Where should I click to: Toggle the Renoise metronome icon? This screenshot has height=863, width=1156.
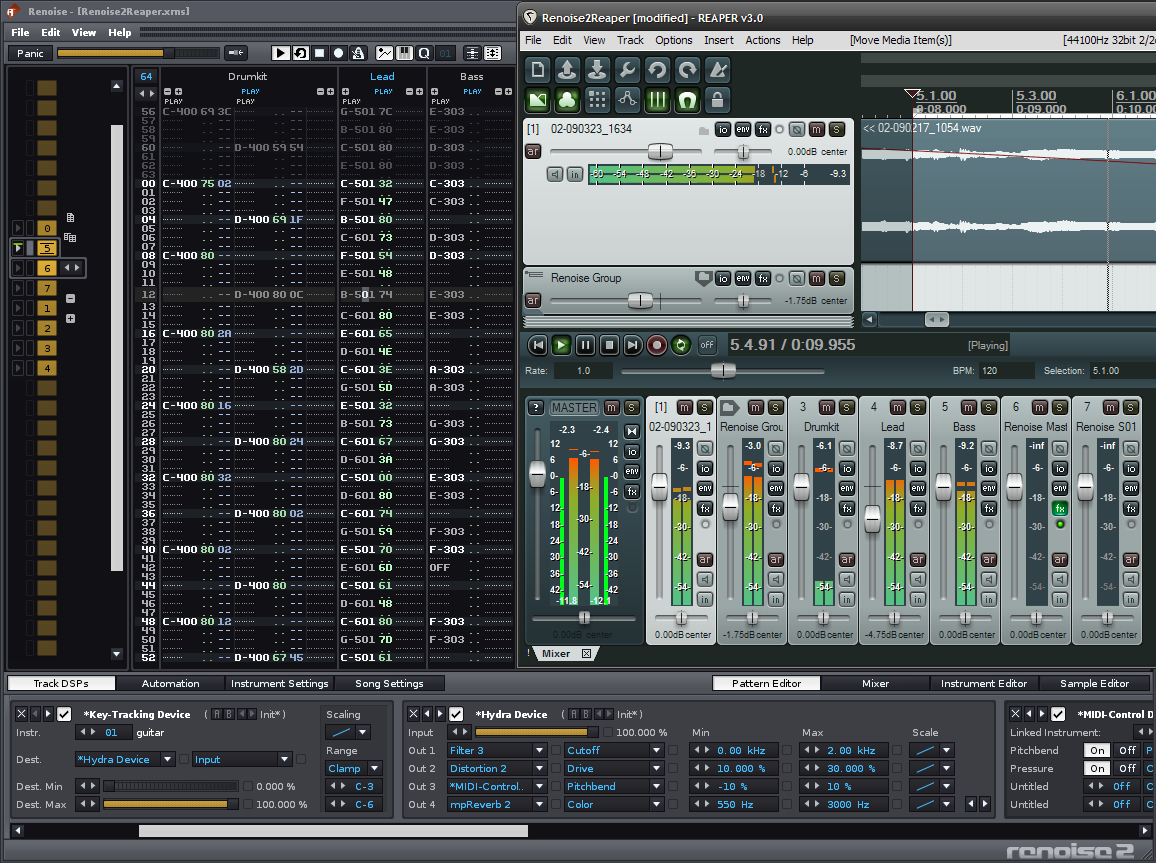pos(358,53)
